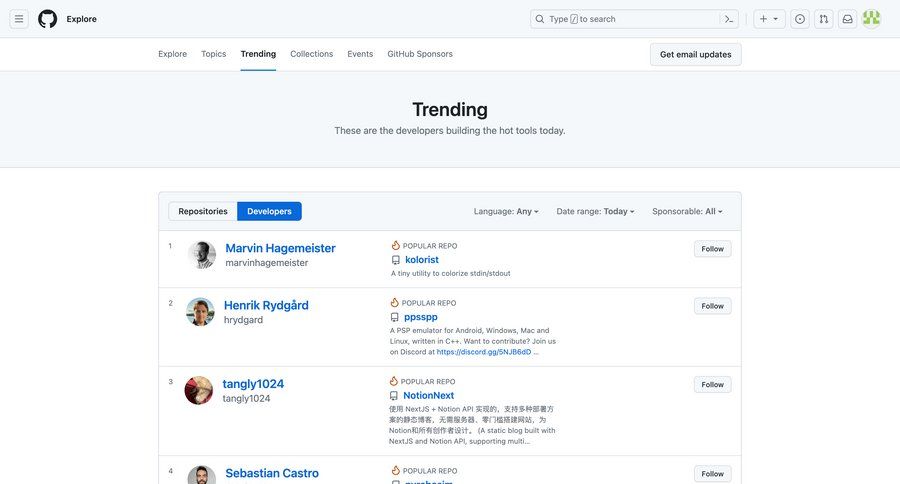Screen dimensions: 900x484
Task: Open the create new plus menu
Action: click(x=769, y=19)
